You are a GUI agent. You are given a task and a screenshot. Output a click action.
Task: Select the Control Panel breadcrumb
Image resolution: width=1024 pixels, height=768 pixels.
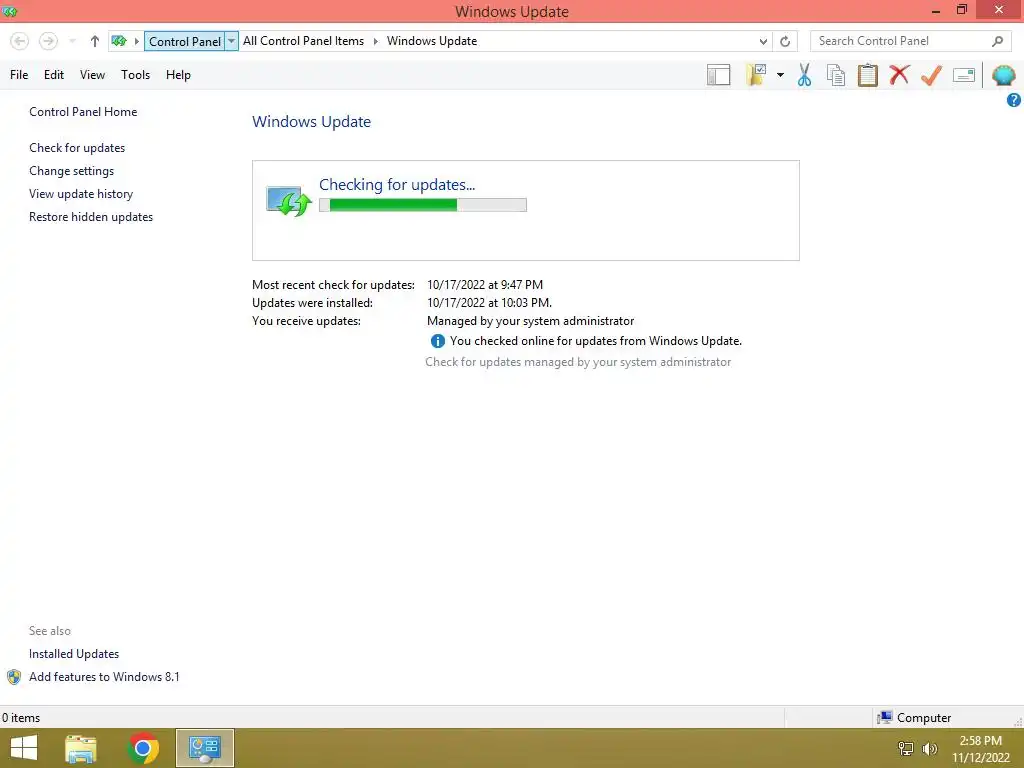pos(185,41)
